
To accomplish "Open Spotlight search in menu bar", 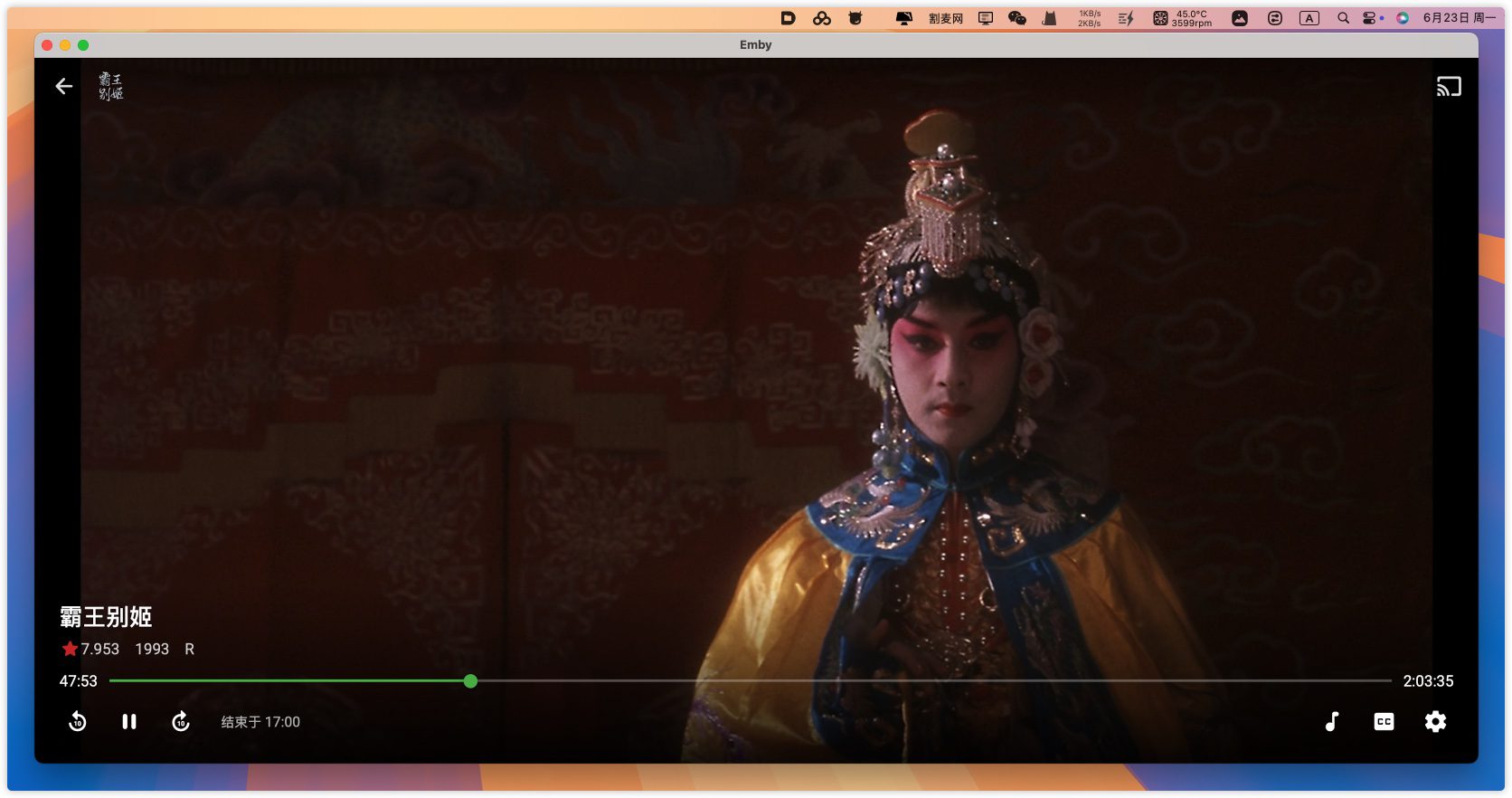I will (x=1343, y=18).
